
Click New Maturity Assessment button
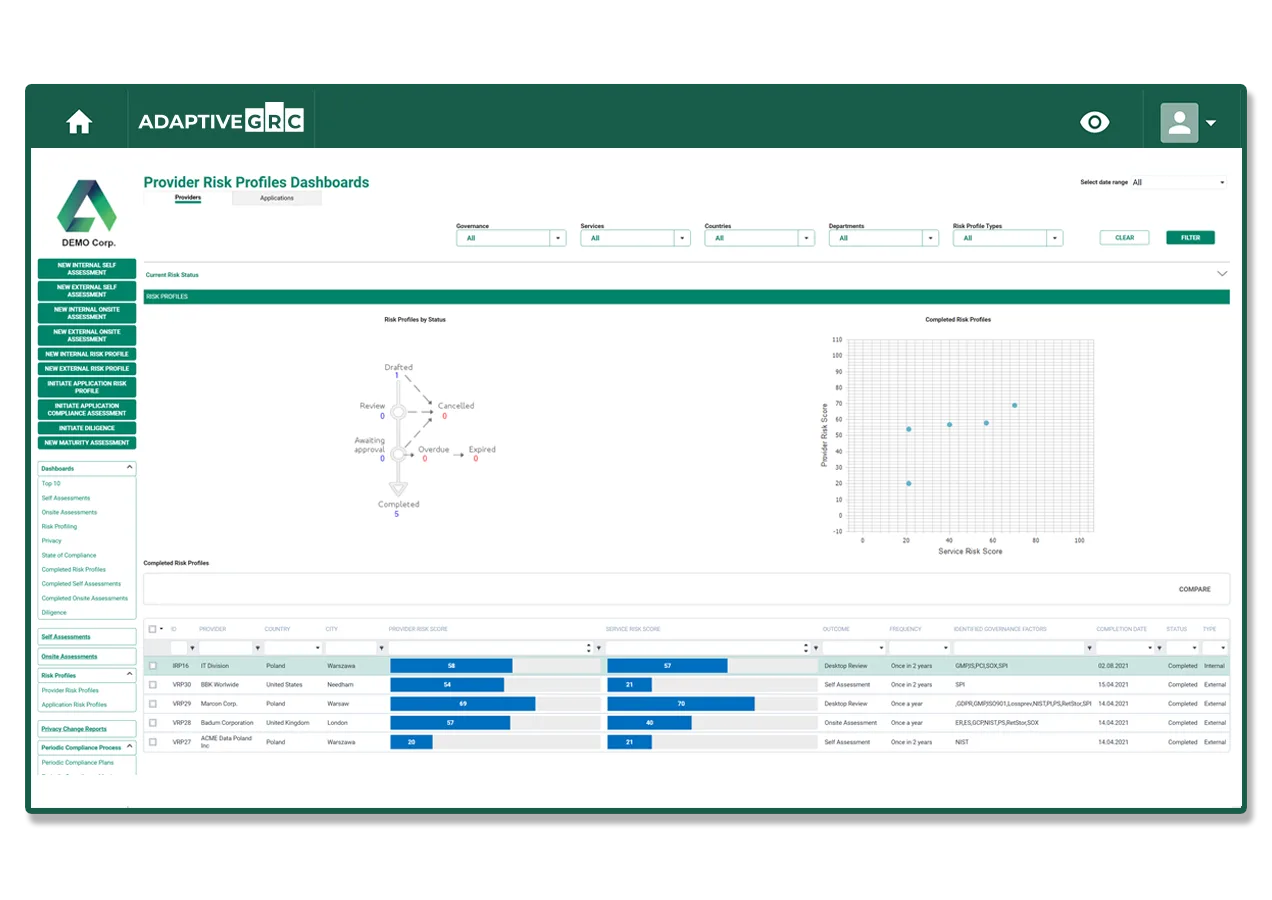click(x=87, y=443)
